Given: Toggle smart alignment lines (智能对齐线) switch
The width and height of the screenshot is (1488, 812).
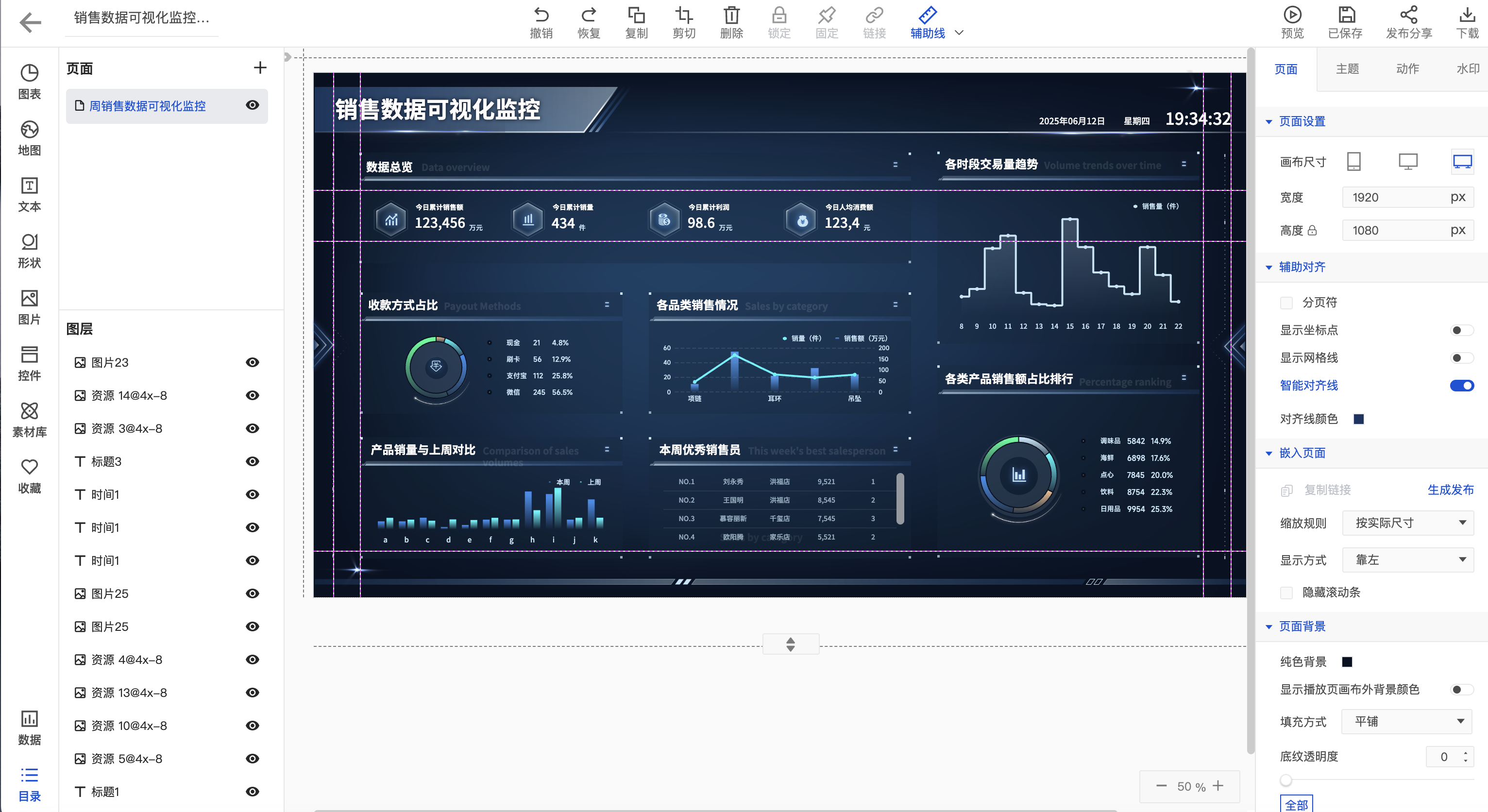Looking at the screenshot, I should pos(1461,386).
